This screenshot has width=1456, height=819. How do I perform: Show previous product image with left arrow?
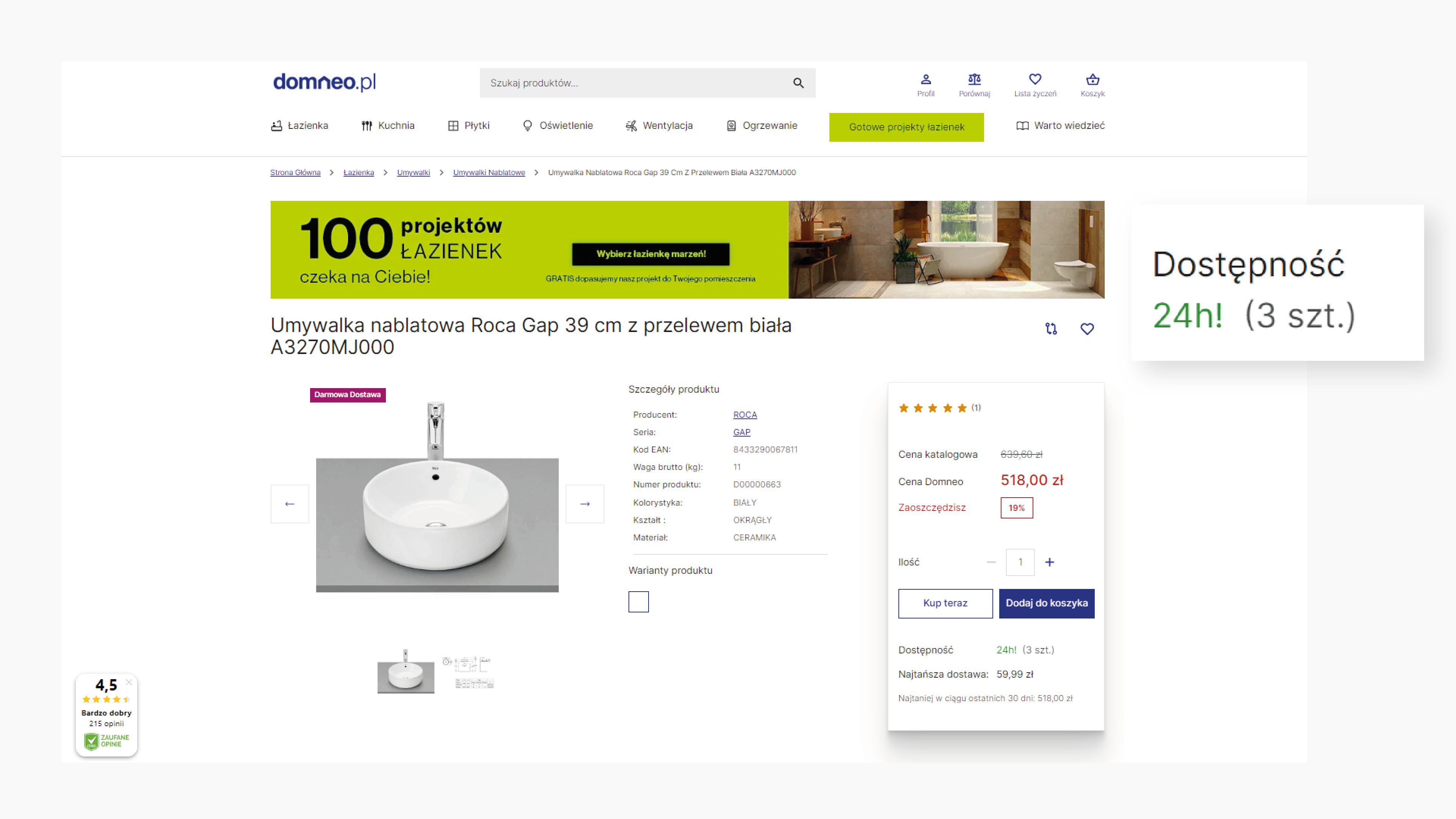click(289, 504)
